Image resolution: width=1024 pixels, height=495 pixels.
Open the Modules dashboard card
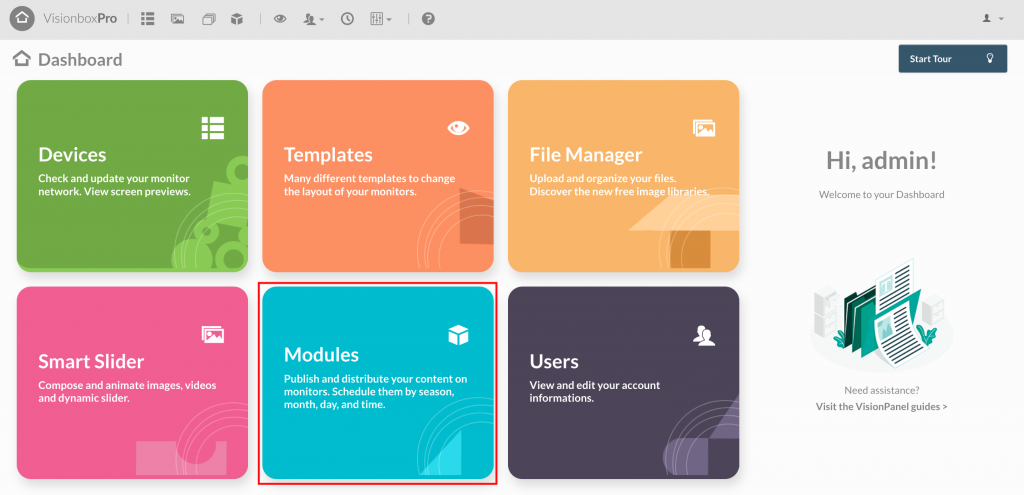[x=378, y=383]
